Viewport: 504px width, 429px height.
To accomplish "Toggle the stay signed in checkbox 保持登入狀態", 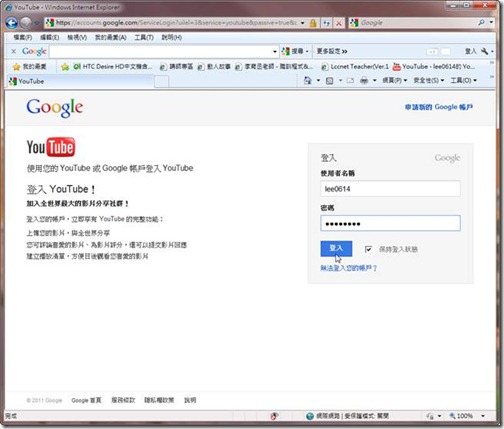I will click(x=368, y=249).
